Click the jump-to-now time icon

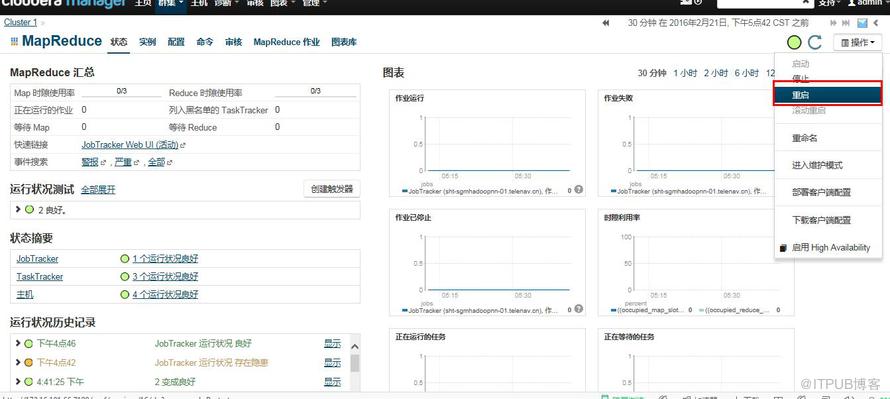pos(846,23)
